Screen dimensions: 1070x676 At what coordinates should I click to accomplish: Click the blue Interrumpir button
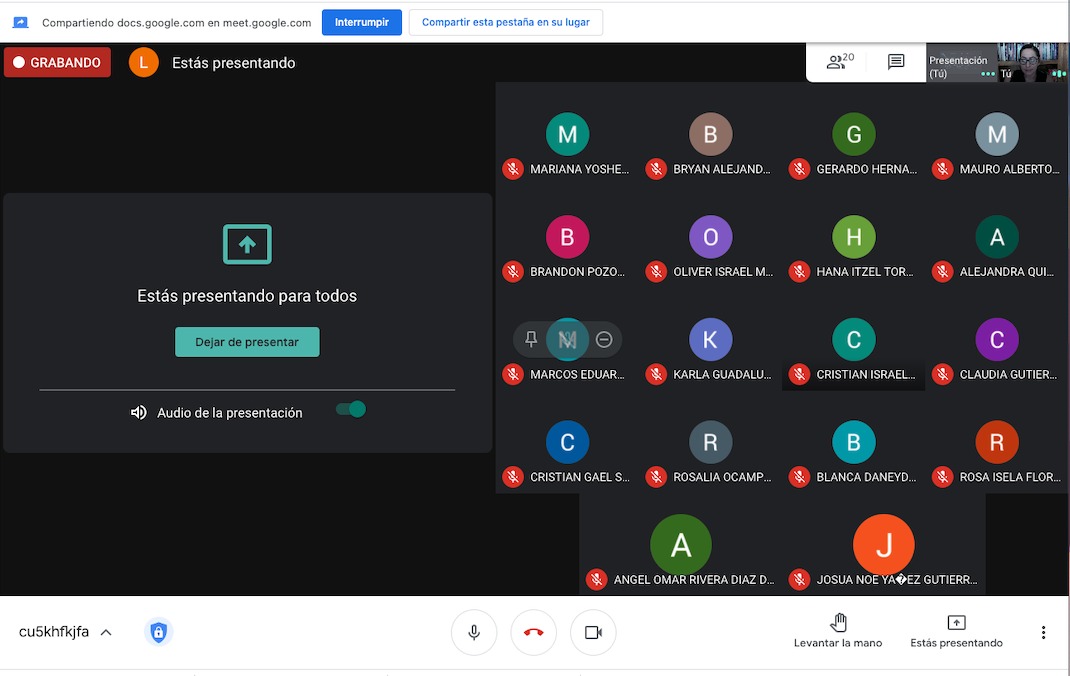click(x=362, y=22)
